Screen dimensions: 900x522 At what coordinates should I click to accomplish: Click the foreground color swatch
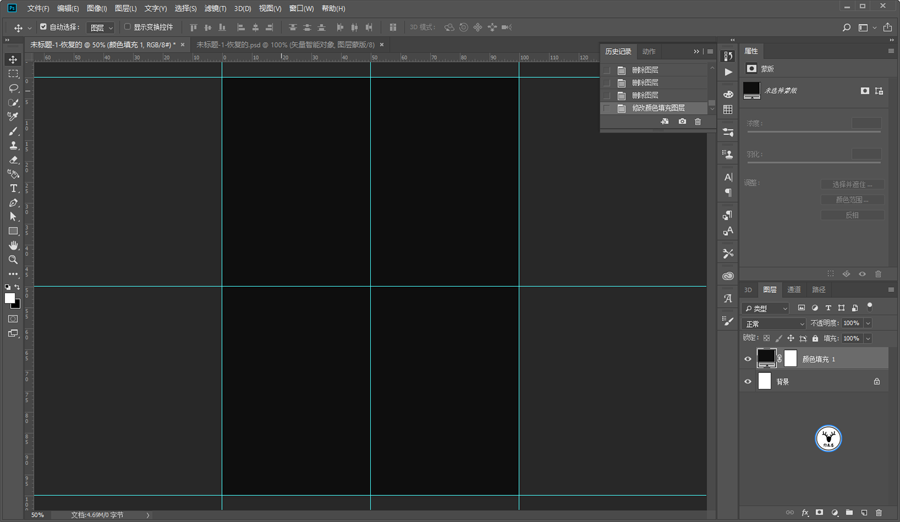[x=9, y=299]
